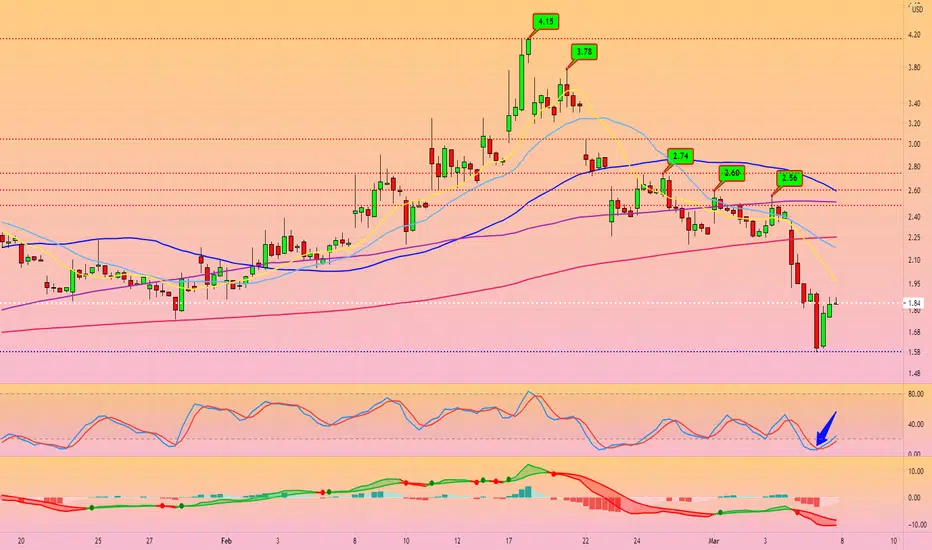932x550 pixels.
Task: Select the Mar label on the time axis
Action: point(714,542)
